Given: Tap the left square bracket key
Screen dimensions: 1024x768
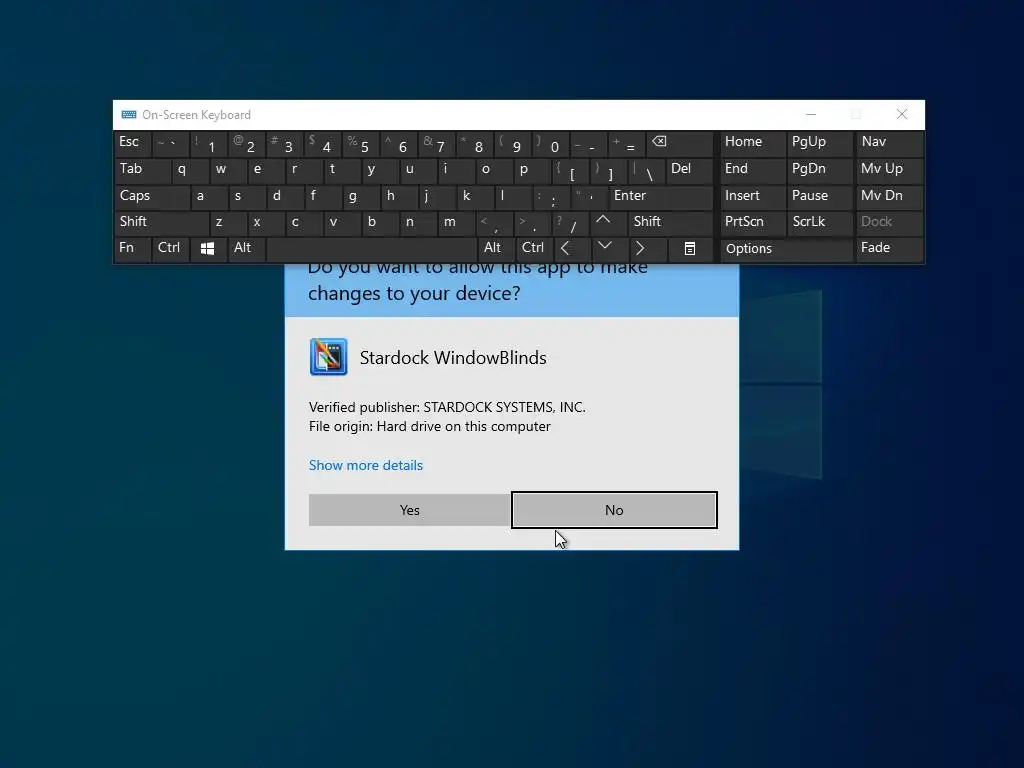Looking at the screenshot, I should 569,169.
